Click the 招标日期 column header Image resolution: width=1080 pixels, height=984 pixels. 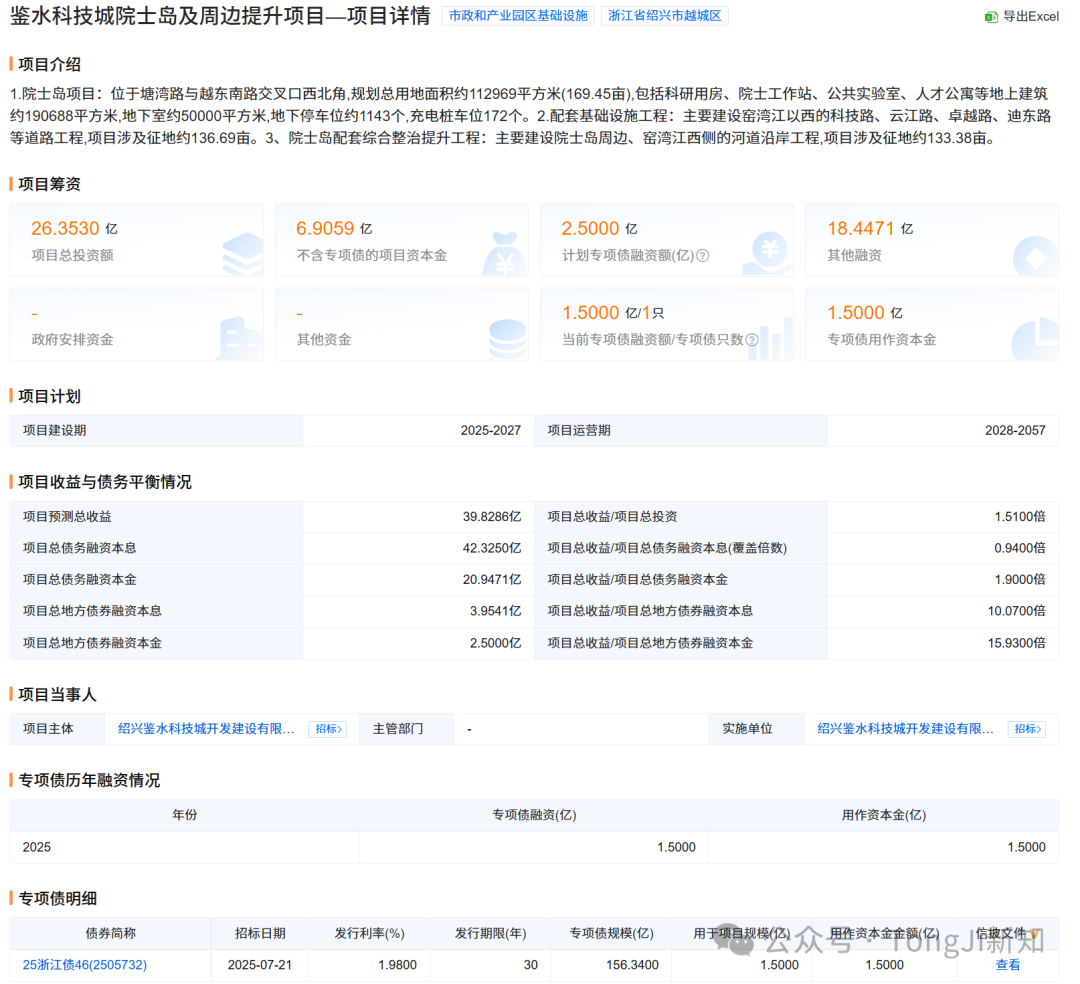click(x=260, y=933)
